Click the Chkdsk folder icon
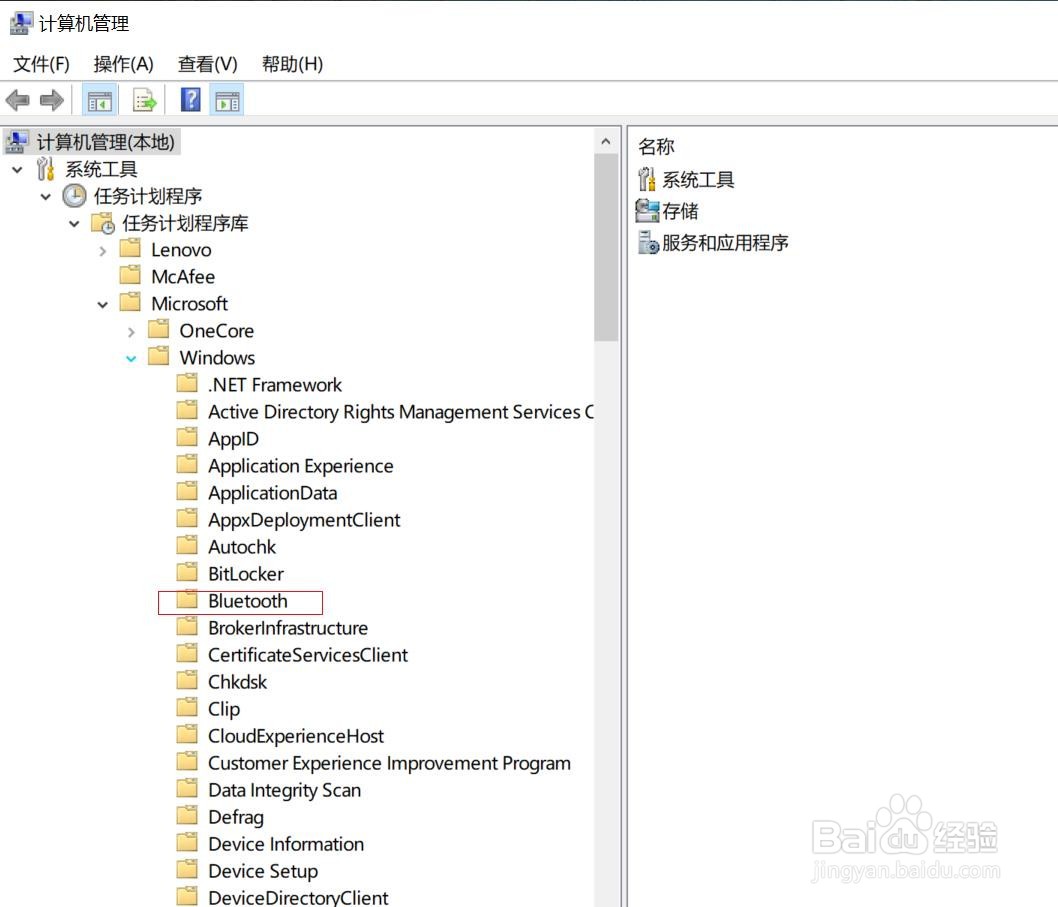 (187, 681)
